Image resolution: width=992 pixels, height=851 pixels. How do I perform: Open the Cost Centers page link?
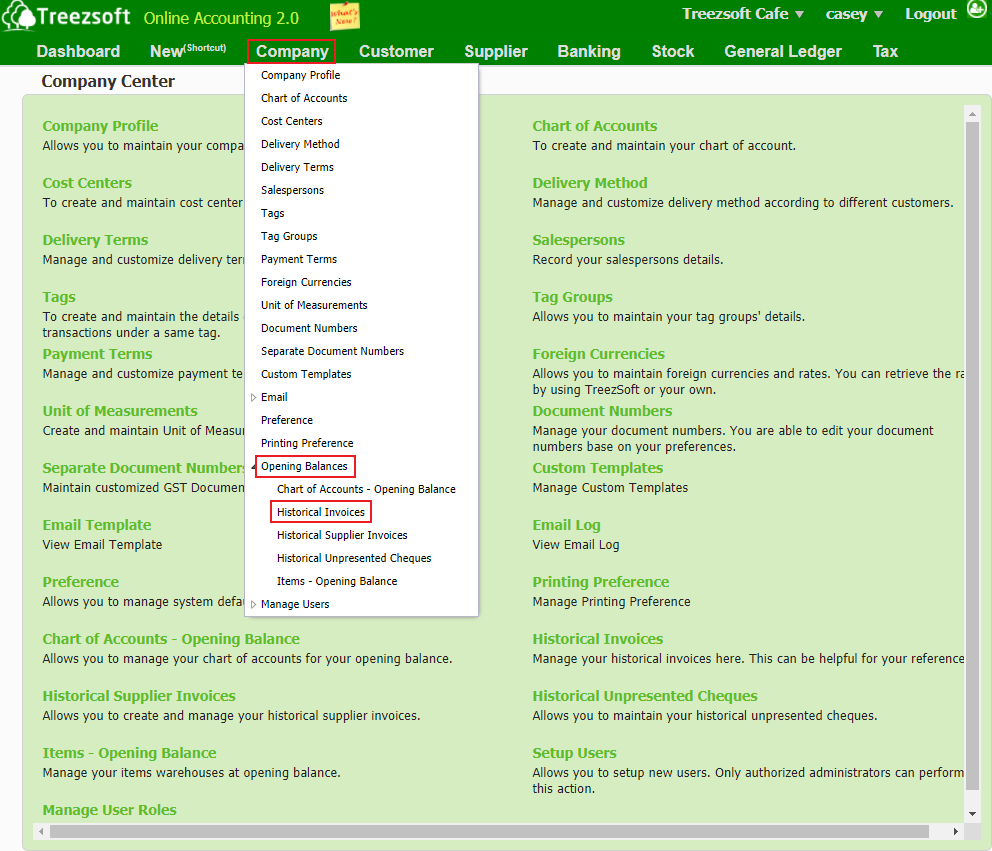pos(87,183)
